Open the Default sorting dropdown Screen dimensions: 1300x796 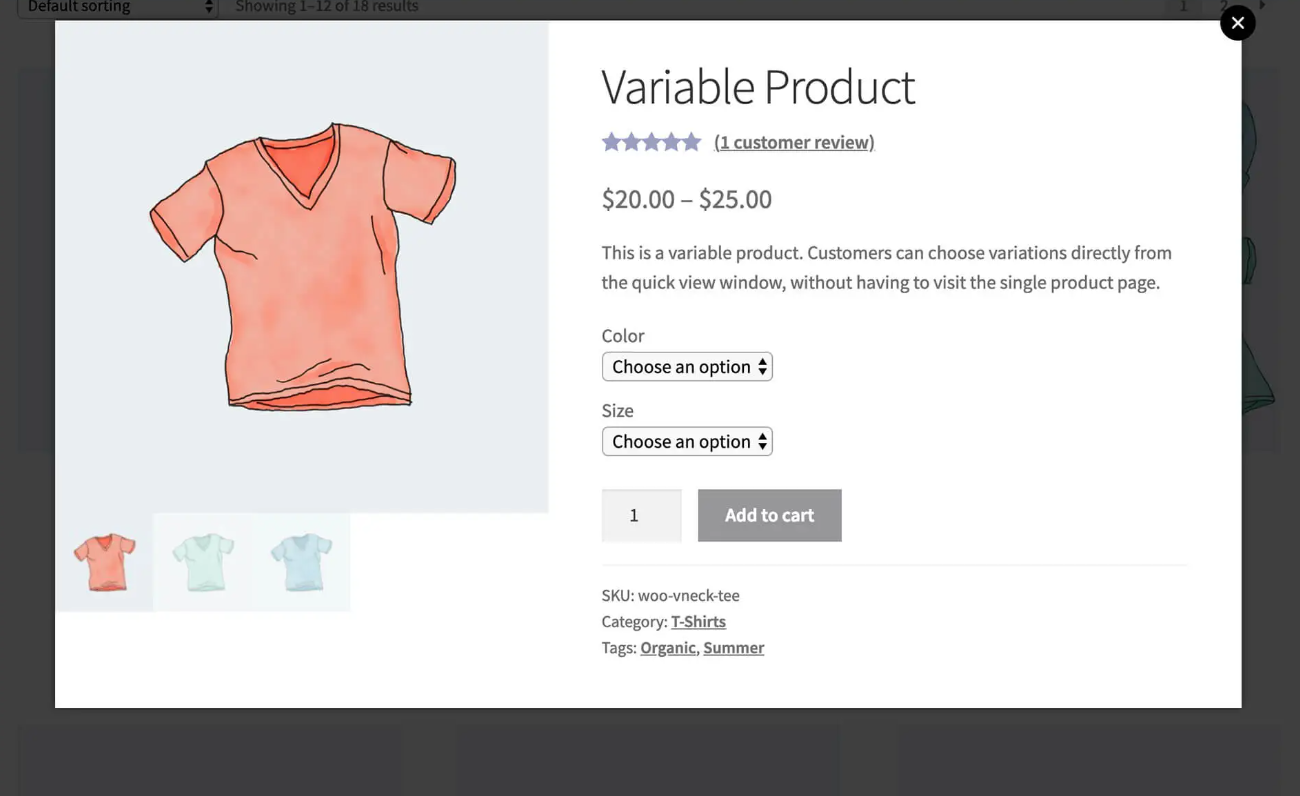coord(118,8)
